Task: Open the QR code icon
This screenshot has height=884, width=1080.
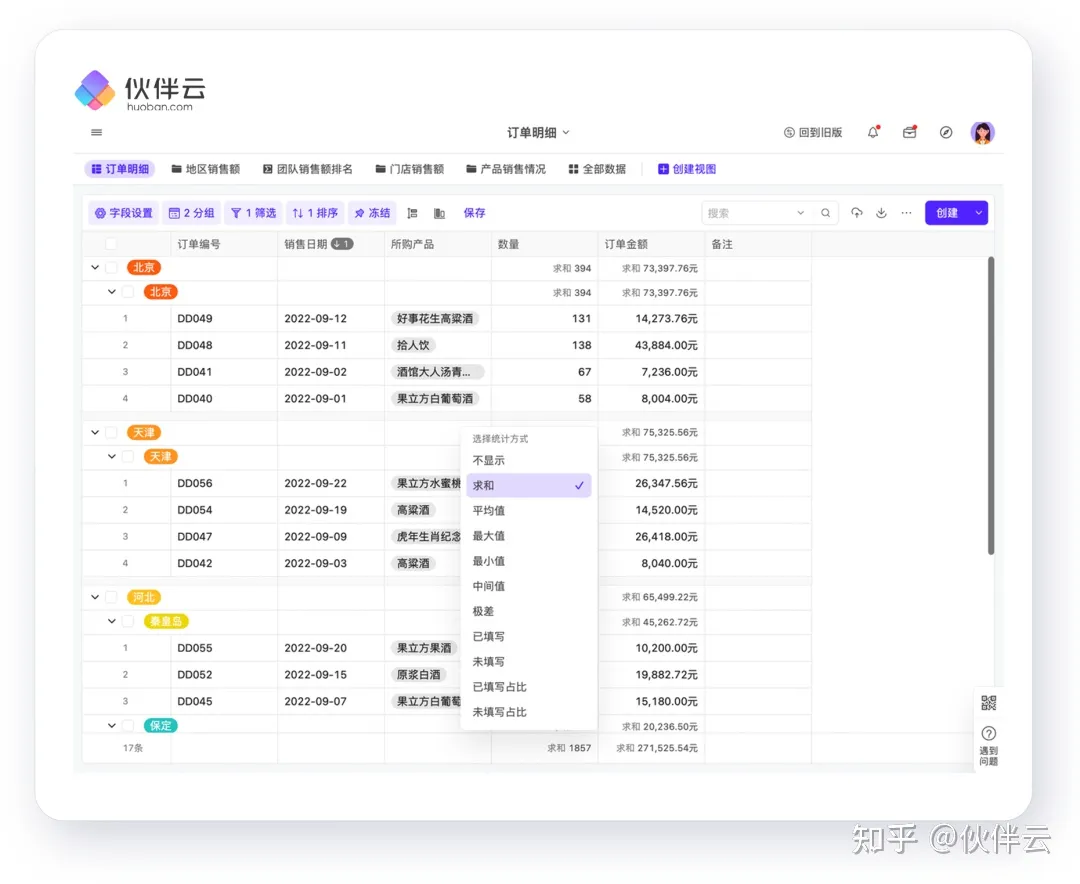Action: 988,703
